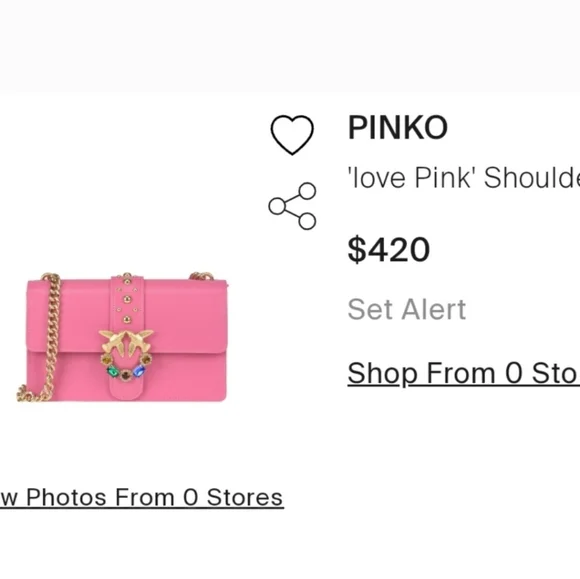Open sharing options via the share icon
The width and height of the screenshot is (580, 579).
(292, 206)
